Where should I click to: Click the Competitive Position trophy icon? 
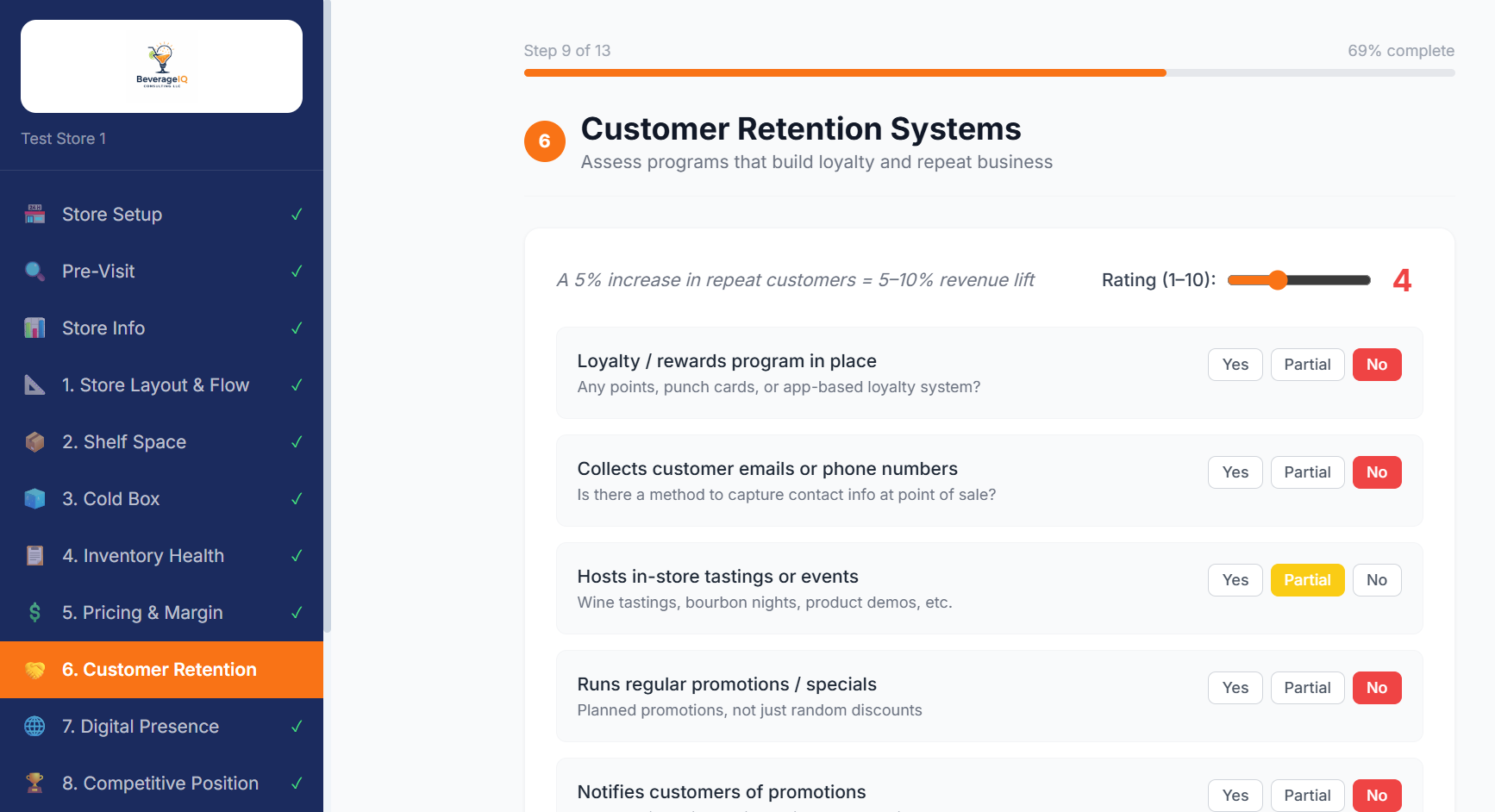[34, 783]
